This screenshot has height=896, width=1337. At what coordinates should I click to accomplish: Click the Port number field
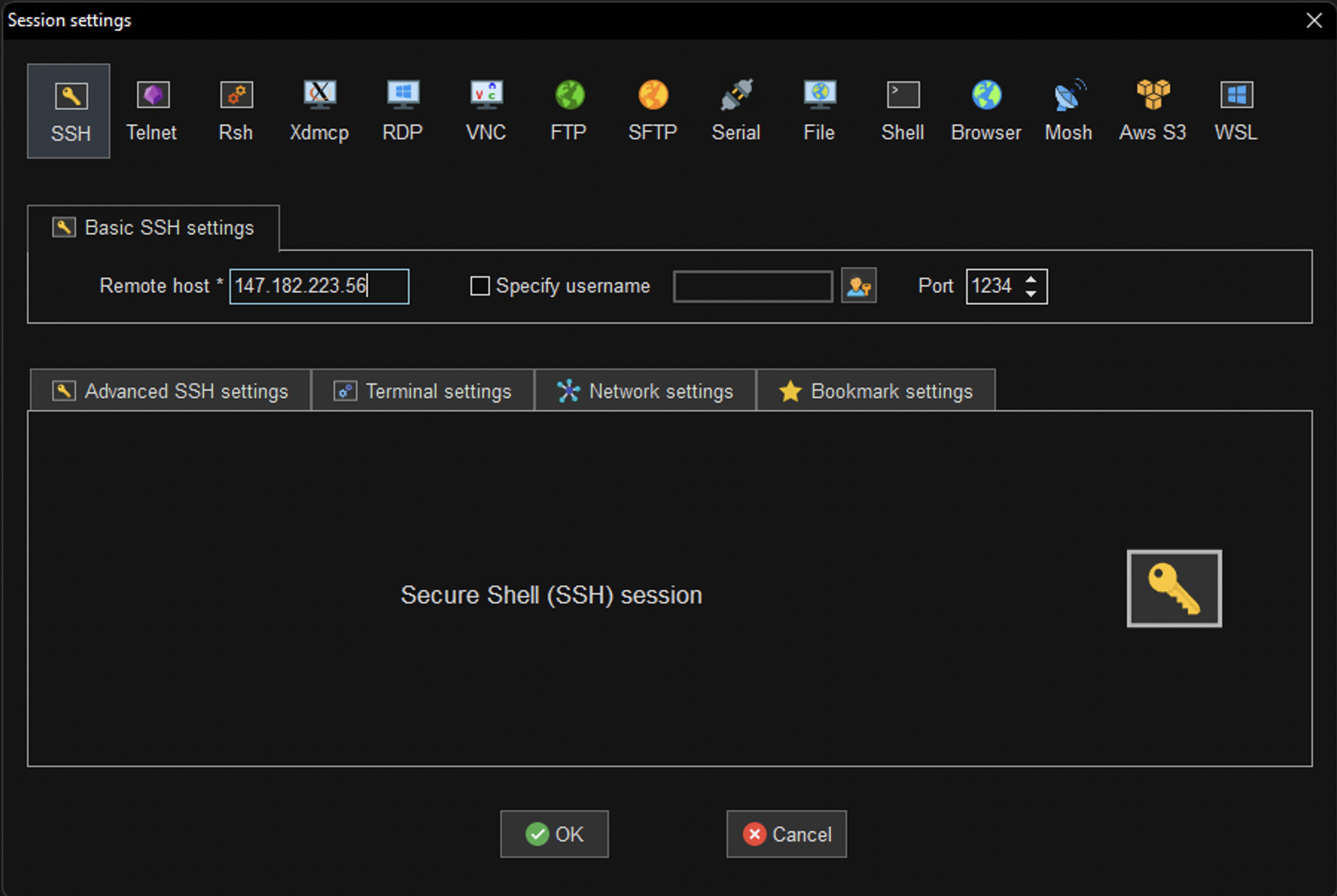tap(995, 287)
